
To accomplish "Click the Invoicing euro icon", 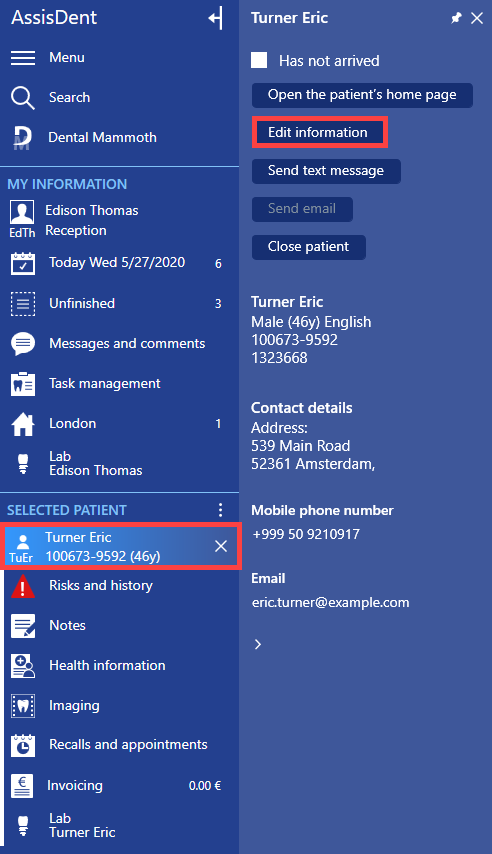I will (22, 786).
